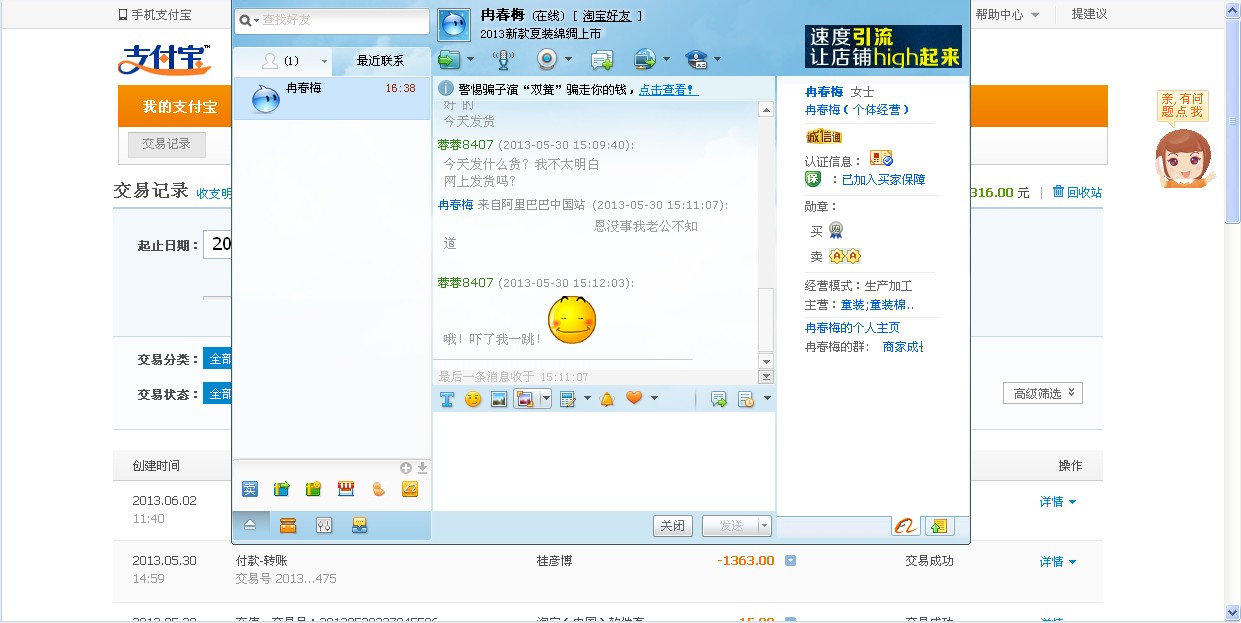1241x623 pixels.
Task: Click the screenshot capture icon
Action: point(526,399)
